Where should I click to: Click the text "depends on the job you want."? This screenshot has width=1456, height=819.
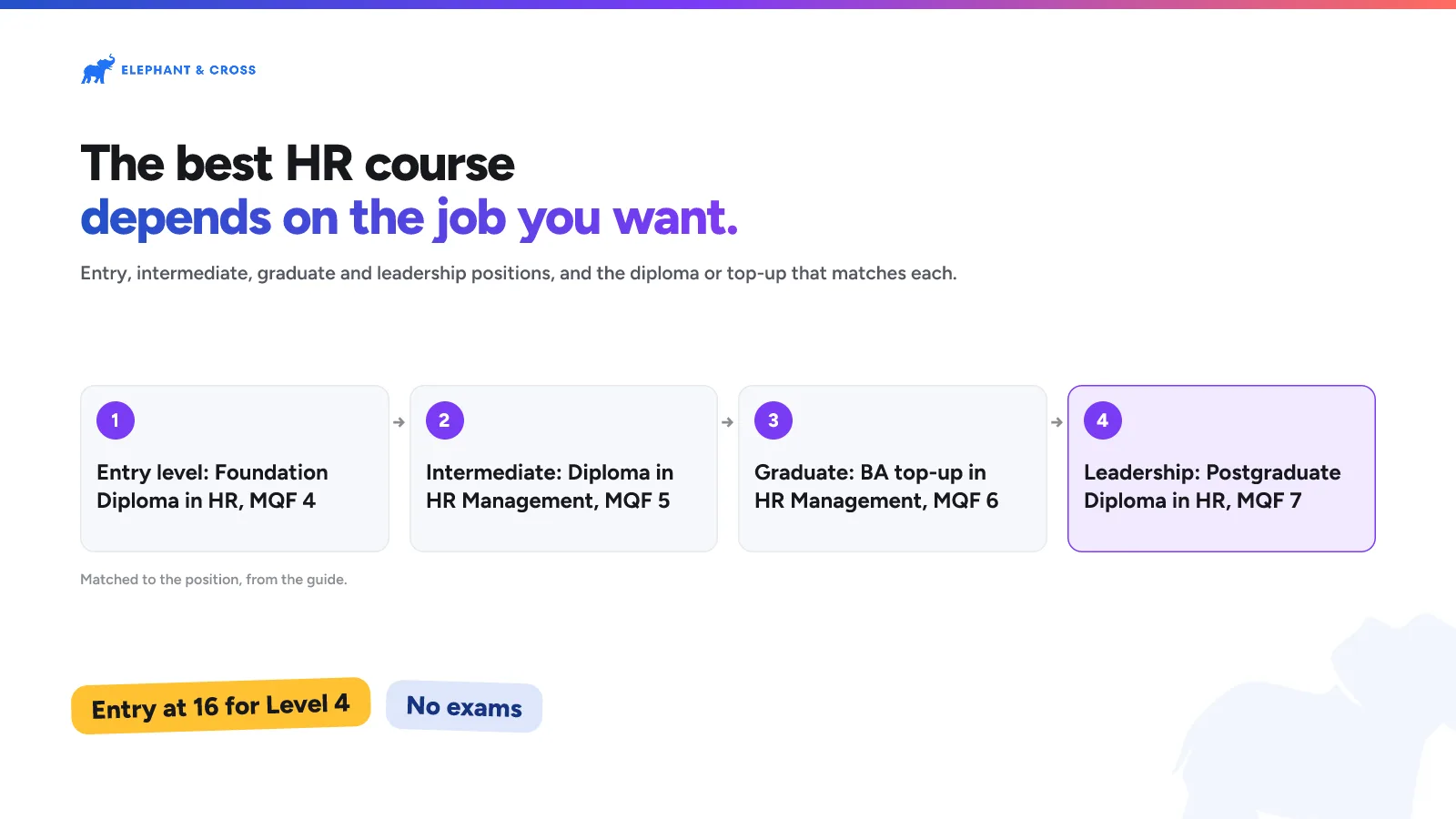point(409,218)
